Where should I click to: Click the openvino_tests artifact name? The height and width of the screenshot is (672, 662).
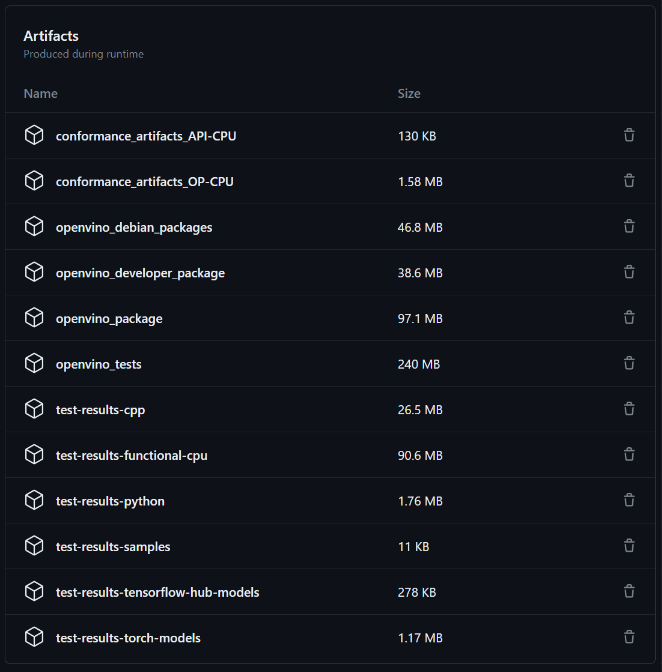click(99, 364)
